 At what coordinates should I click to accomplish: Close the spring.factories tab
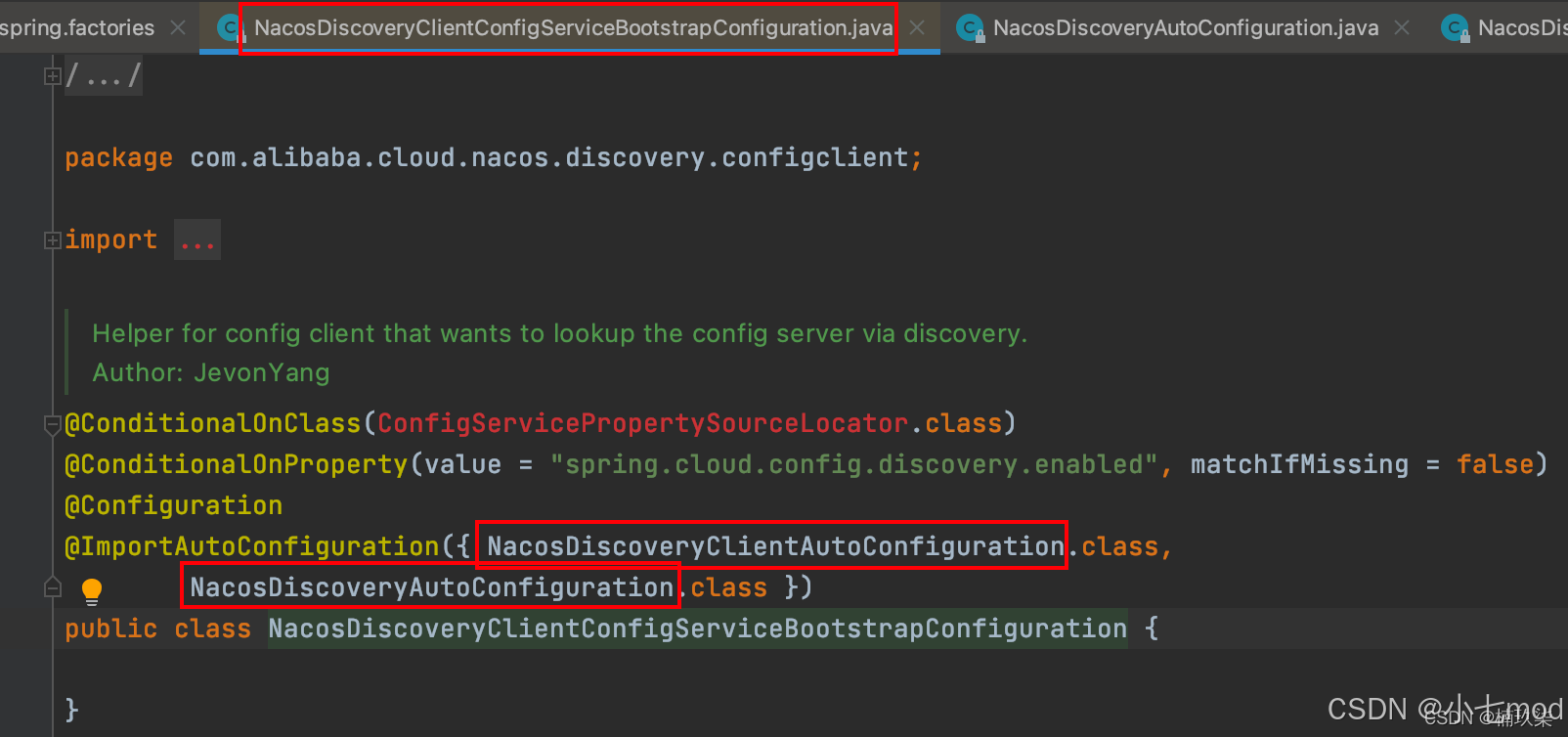[178, 27]
